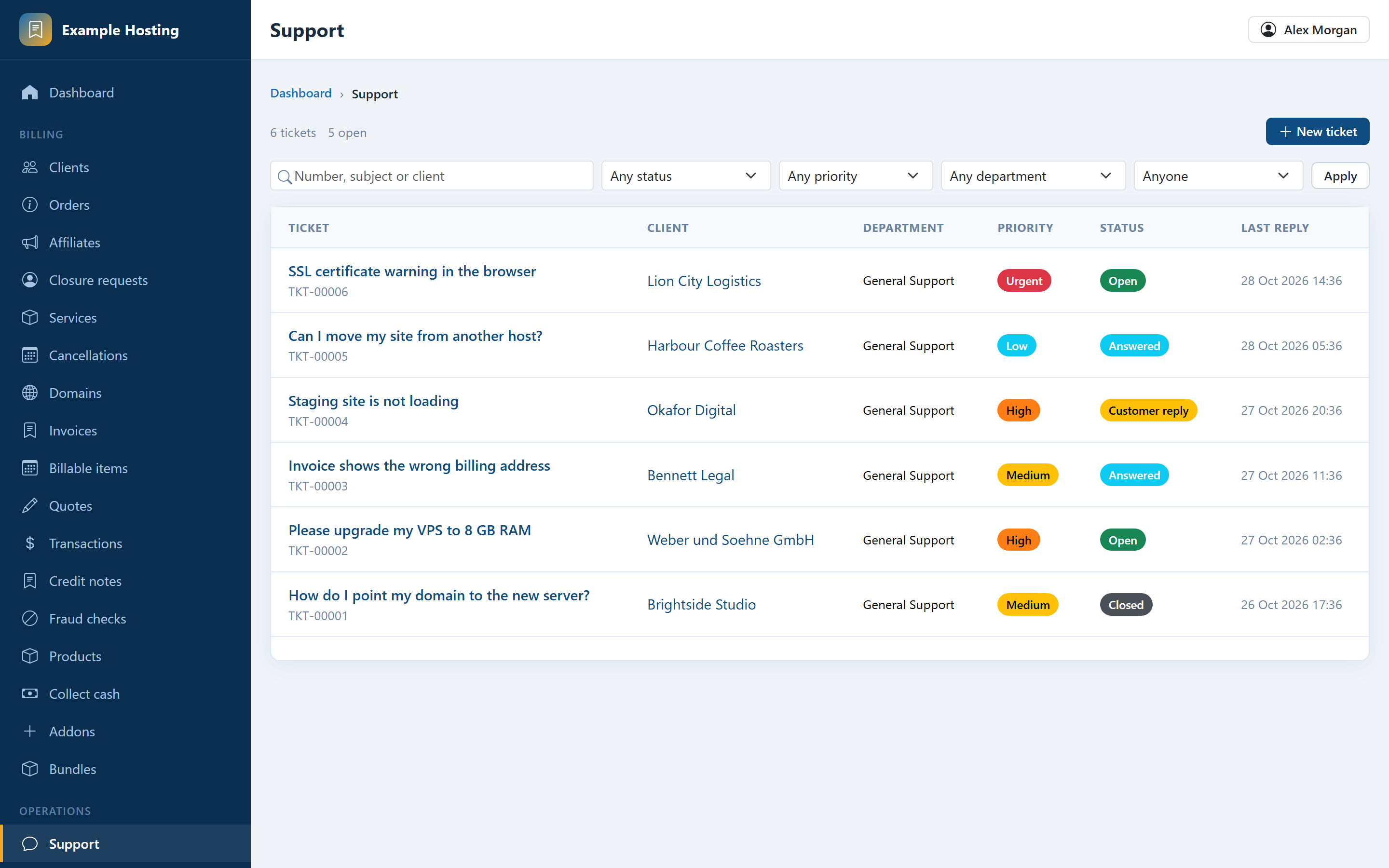Image resolution: width=1389 pixels, height=868 pixels.
Task: Click the LAST REPLY column header
Action: pos(1275,228)
